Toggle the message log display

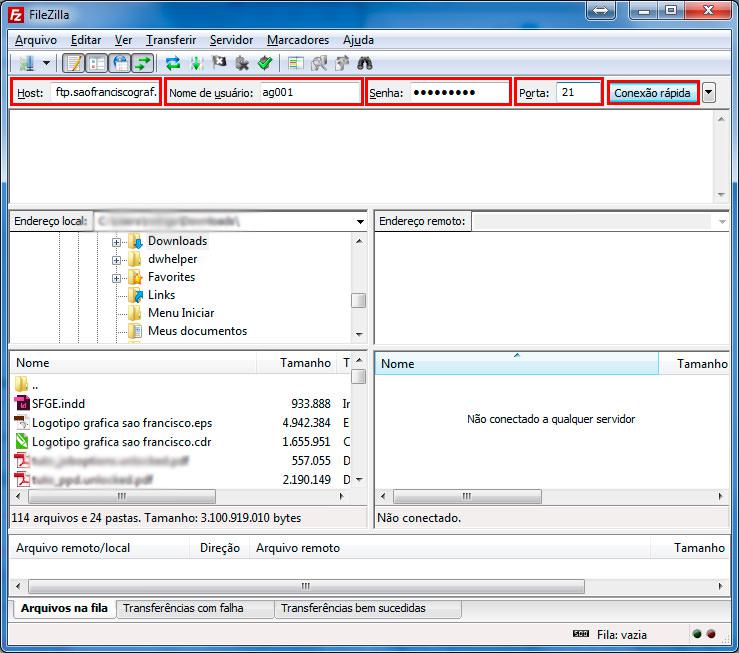(x=74, y=63)
